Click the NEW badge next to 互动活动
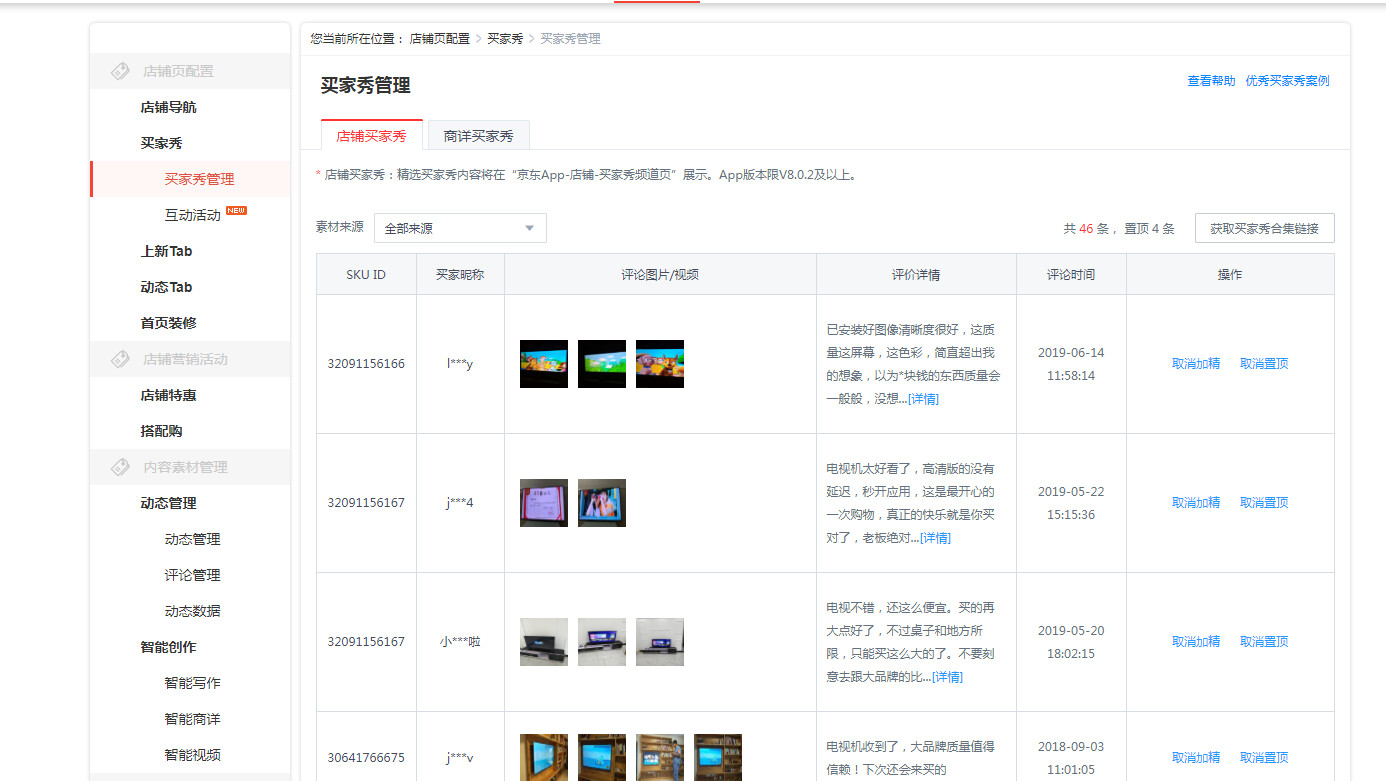The image size is (1386, 781). tap(236, 211)
